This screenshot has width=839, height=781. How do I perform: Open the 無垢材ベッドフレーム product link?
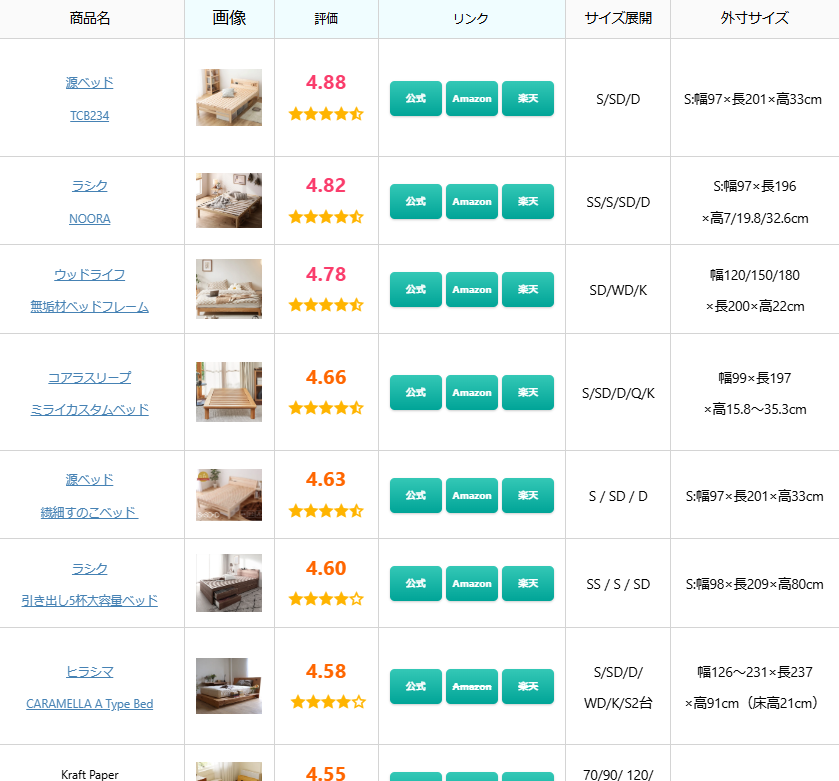(x=89, y=307)
